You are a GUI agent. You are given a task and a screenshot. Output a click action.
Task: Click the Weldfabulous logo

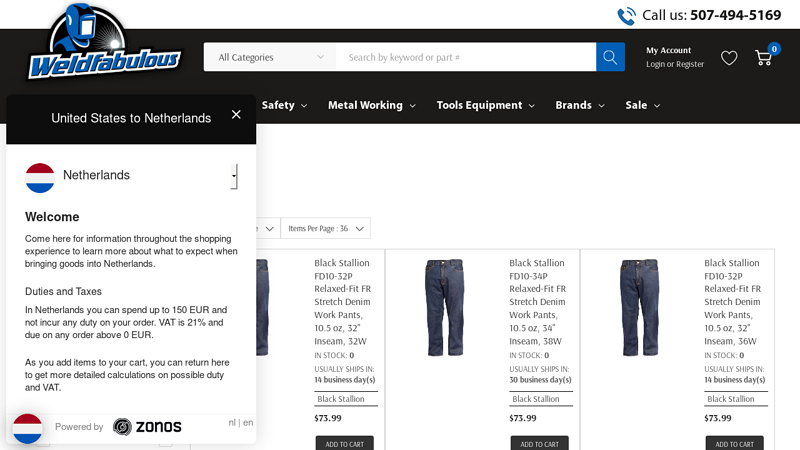(104, 43)
